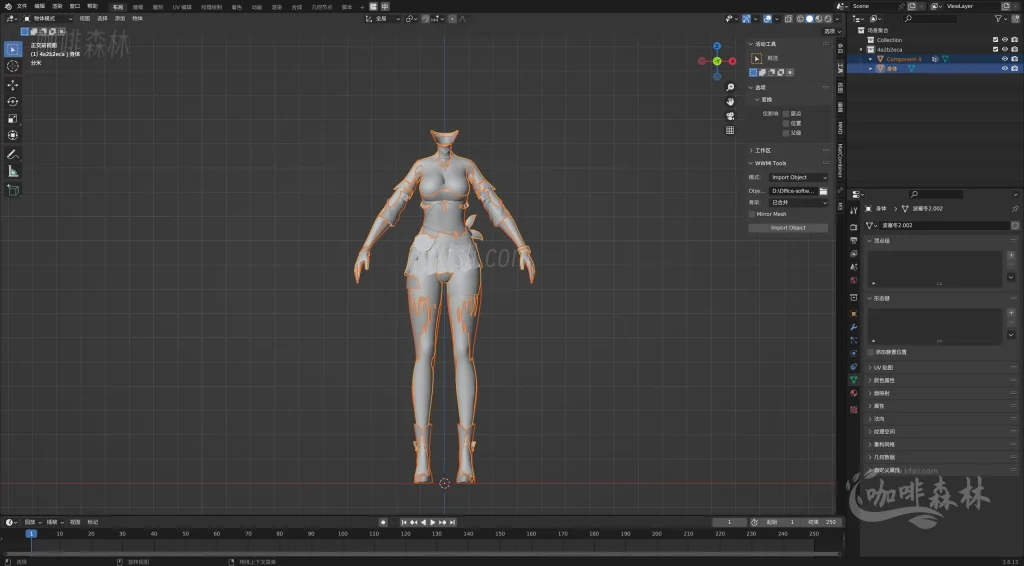Enable the 原点 affect-only checkbox
This screenshot has height=566, width=1024.
pyautogui.click(x=786, y=114)
